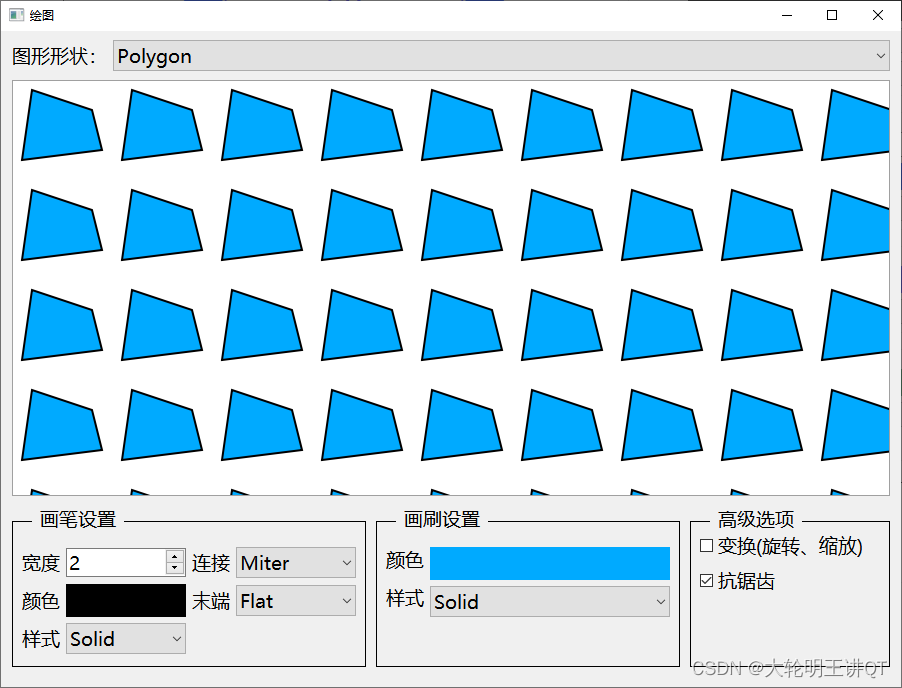902x688 pixels.
Task: Click the pen width spinner down arrow
Action: 174,568
